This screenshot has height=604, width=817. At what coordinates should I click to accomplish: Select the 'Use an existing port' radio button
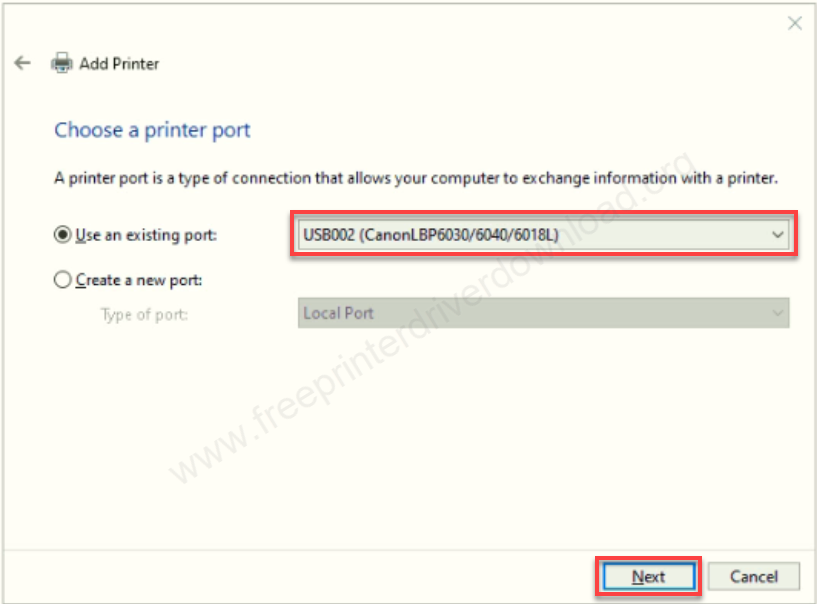point(63,235)
